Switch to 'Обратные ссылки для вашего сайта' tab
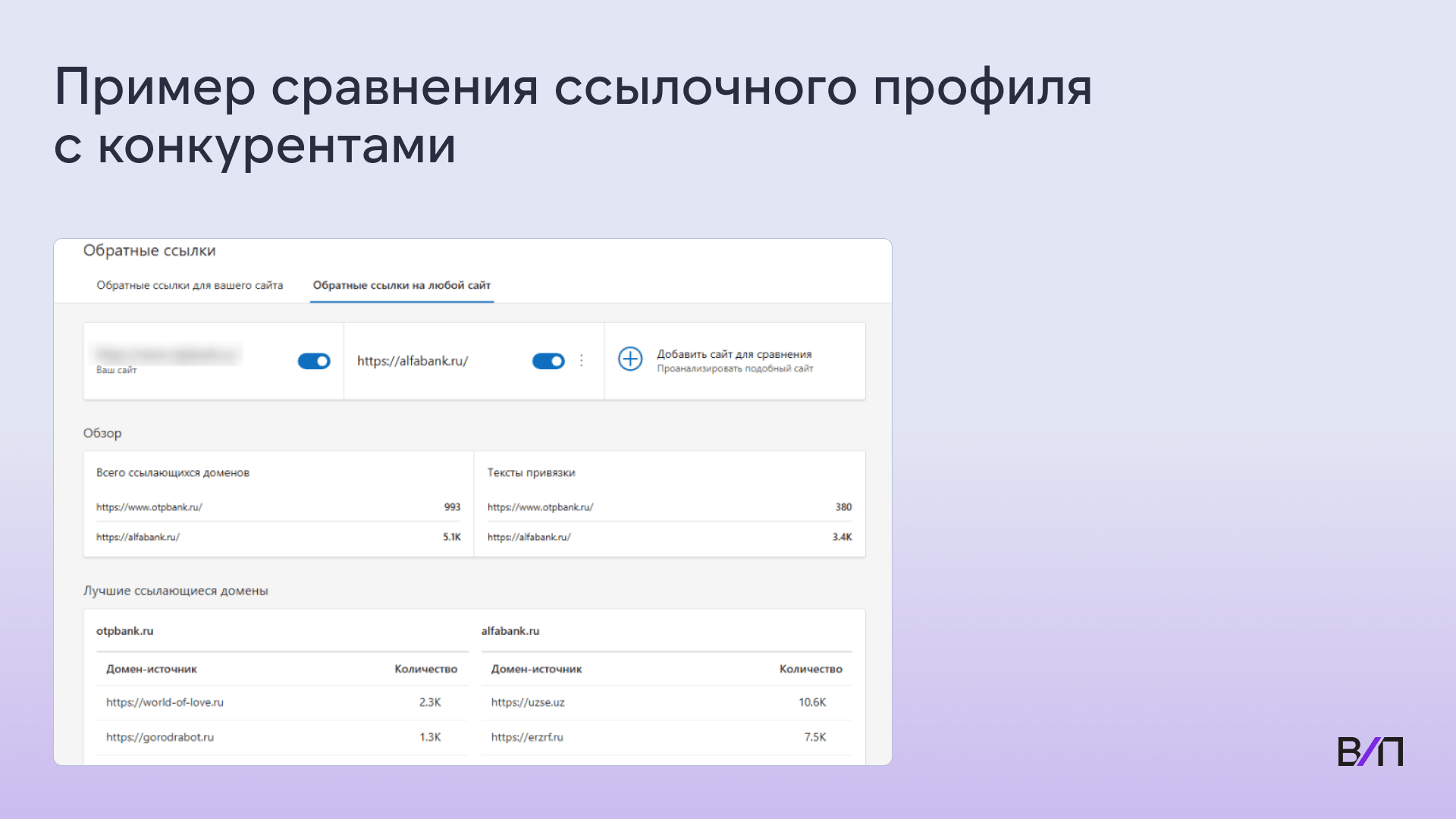This screenshot has height=819, width=1456. pyautogui.click(x=190, y=286)
